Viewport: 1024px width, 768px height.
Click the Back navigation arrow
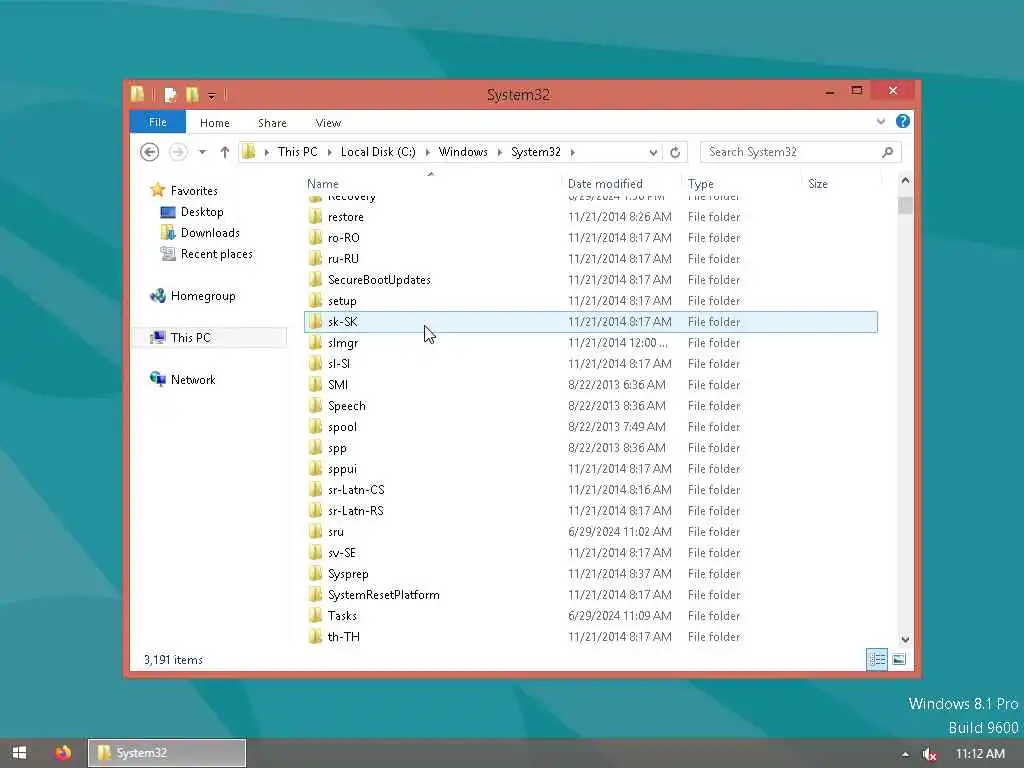click(150, 152)
